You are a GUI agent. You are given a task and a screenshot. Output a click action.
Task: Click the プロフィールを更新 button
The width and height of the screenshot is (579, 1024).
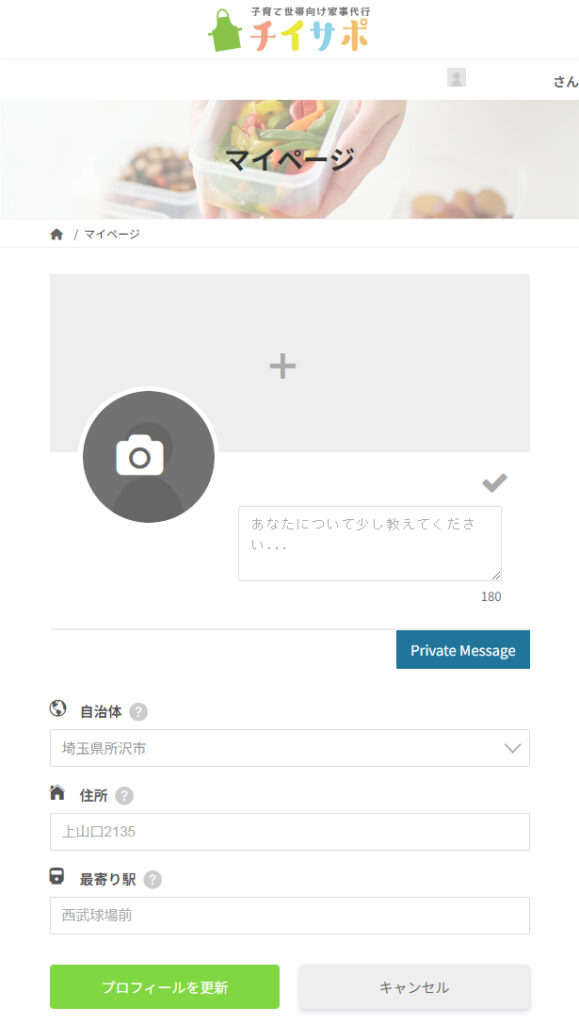(x=164, y=987)
